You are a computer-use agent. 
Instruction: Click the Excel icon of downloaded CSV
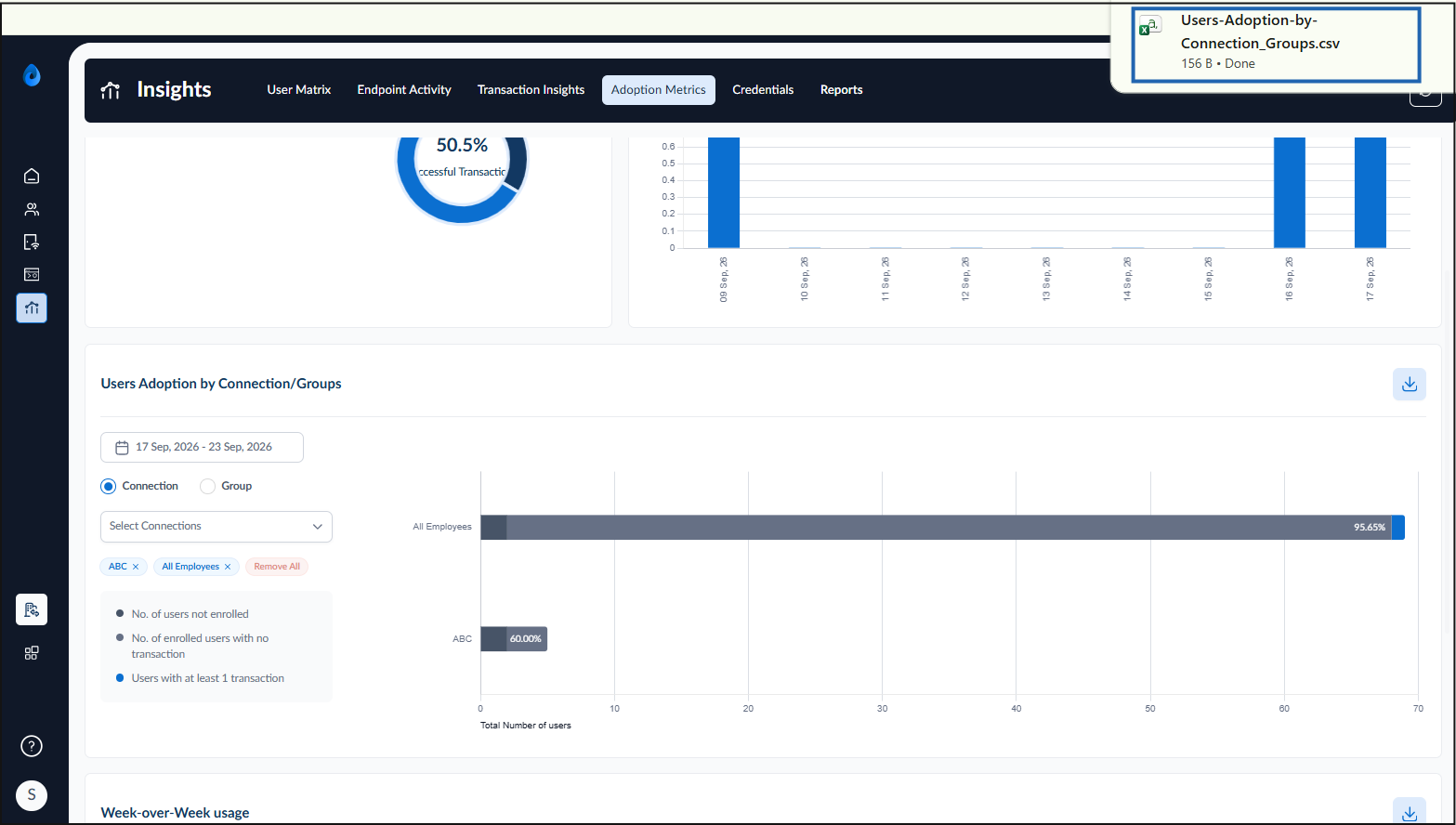click(1150, 26)
